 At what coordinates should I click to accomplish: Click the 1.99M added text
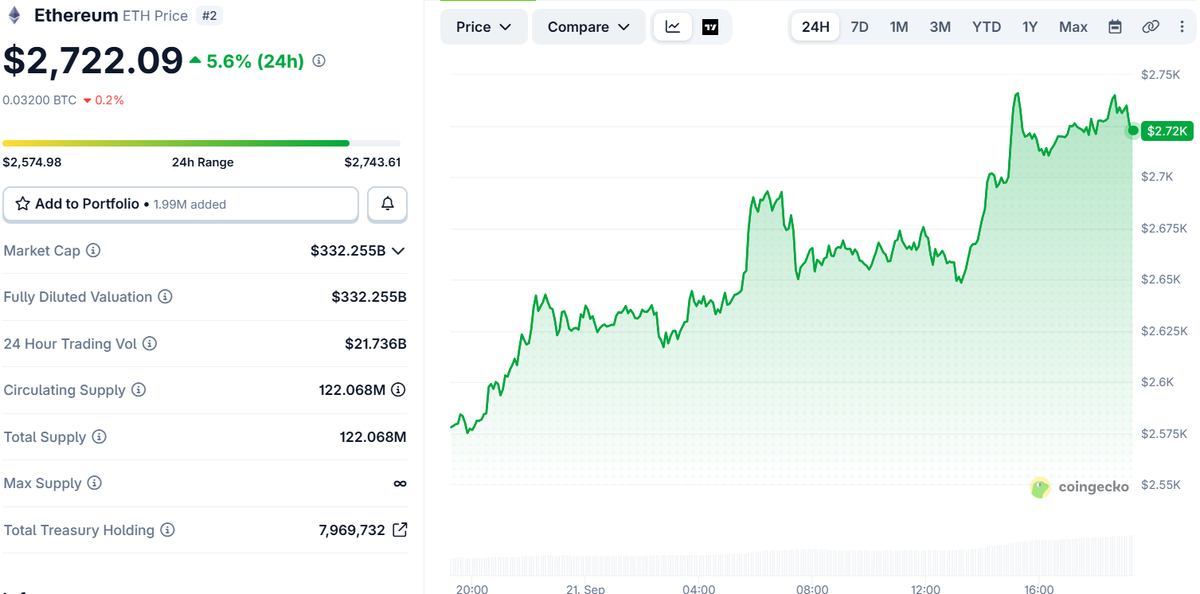click(x=190, y=204)
